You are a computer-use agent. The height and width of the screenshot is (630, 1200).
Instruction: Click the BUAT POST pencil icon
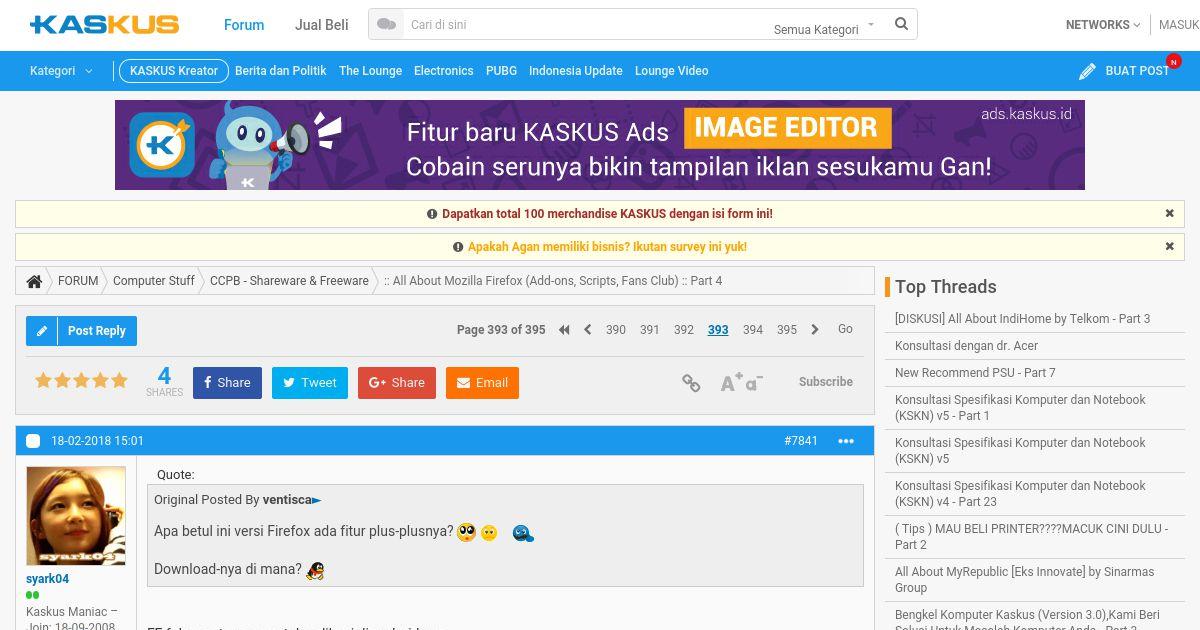(x=1087, y=71)
